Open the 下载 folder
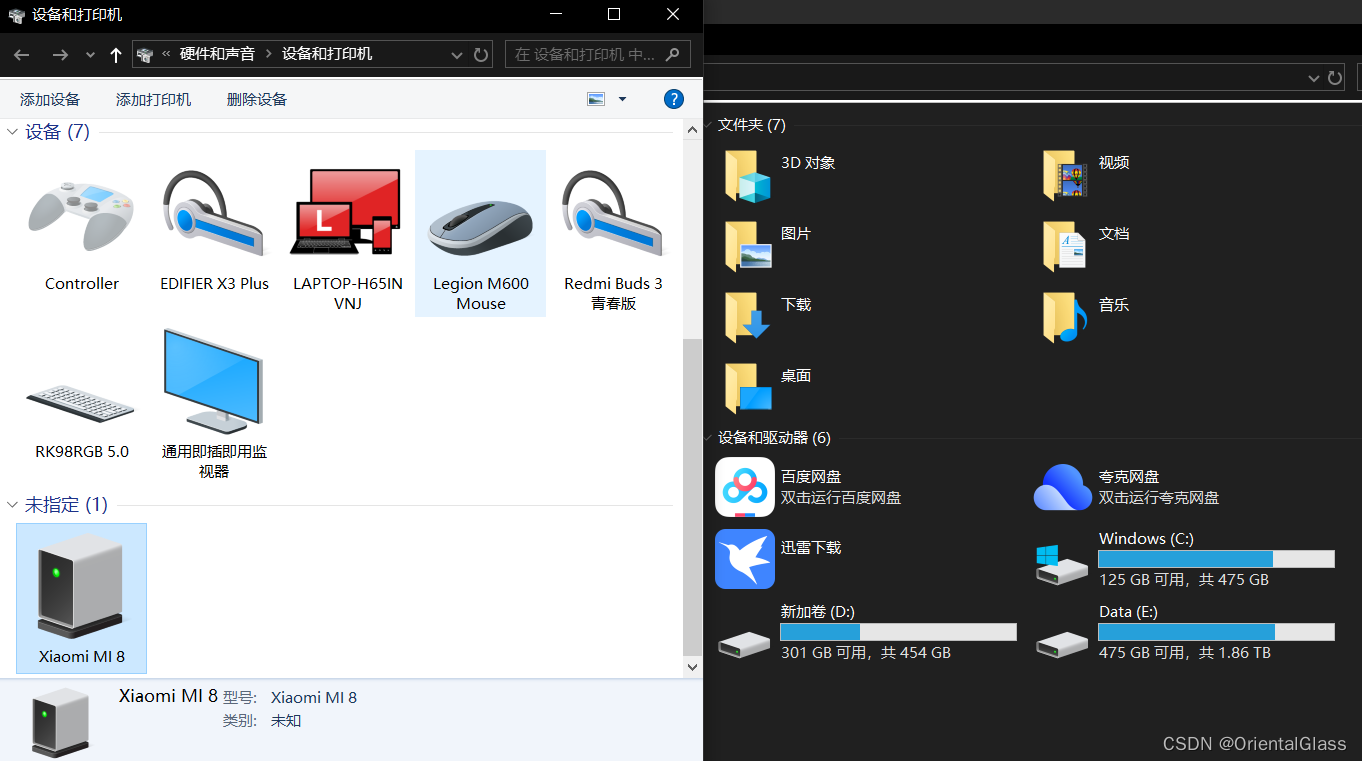Image resolution: width=1362 pixels, height=761 pixels. click(x=749, y=317)
